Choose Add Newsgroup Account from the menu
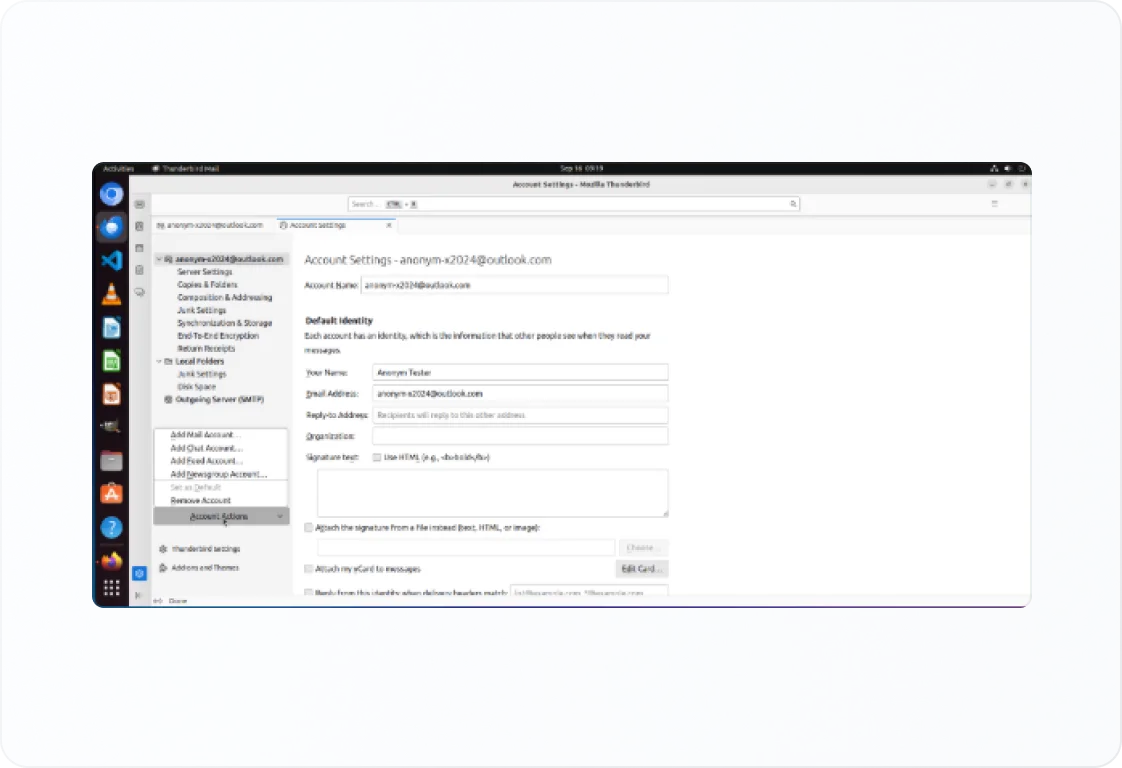This screenshot has width=1122, height=768. [x=218, y=474]
